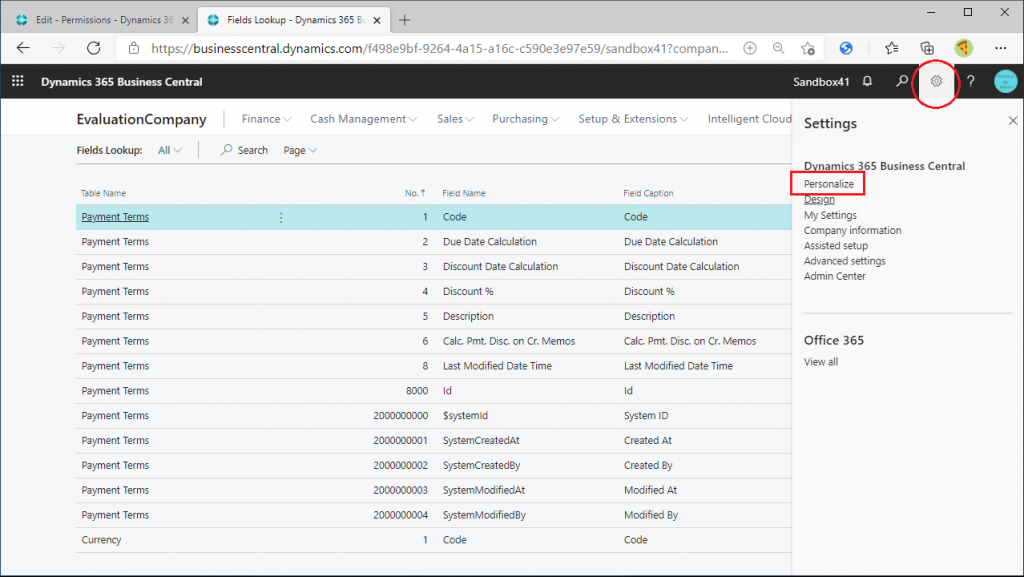This screenshot has height=577, width=1024.
Task: Sort by the Field Caption column header
Action: click(648, 193)
